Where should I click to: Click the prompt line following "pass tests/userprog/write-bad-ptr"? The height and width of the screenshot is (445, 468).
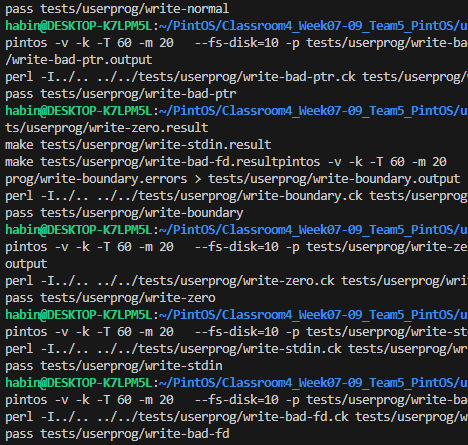(237, 111)
